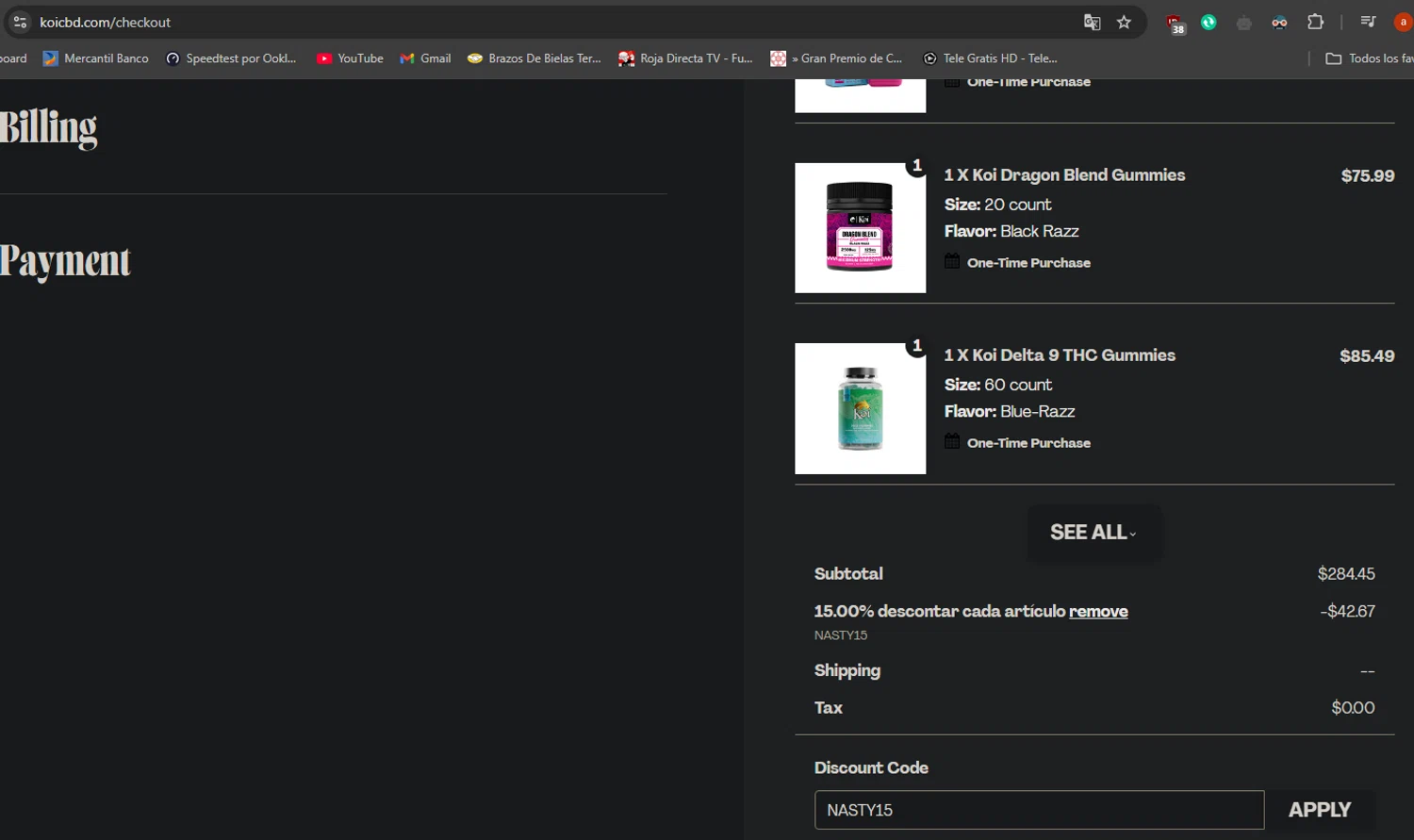
Task: Apply the discount code with APPLY button
Action: pos(1320,810)
